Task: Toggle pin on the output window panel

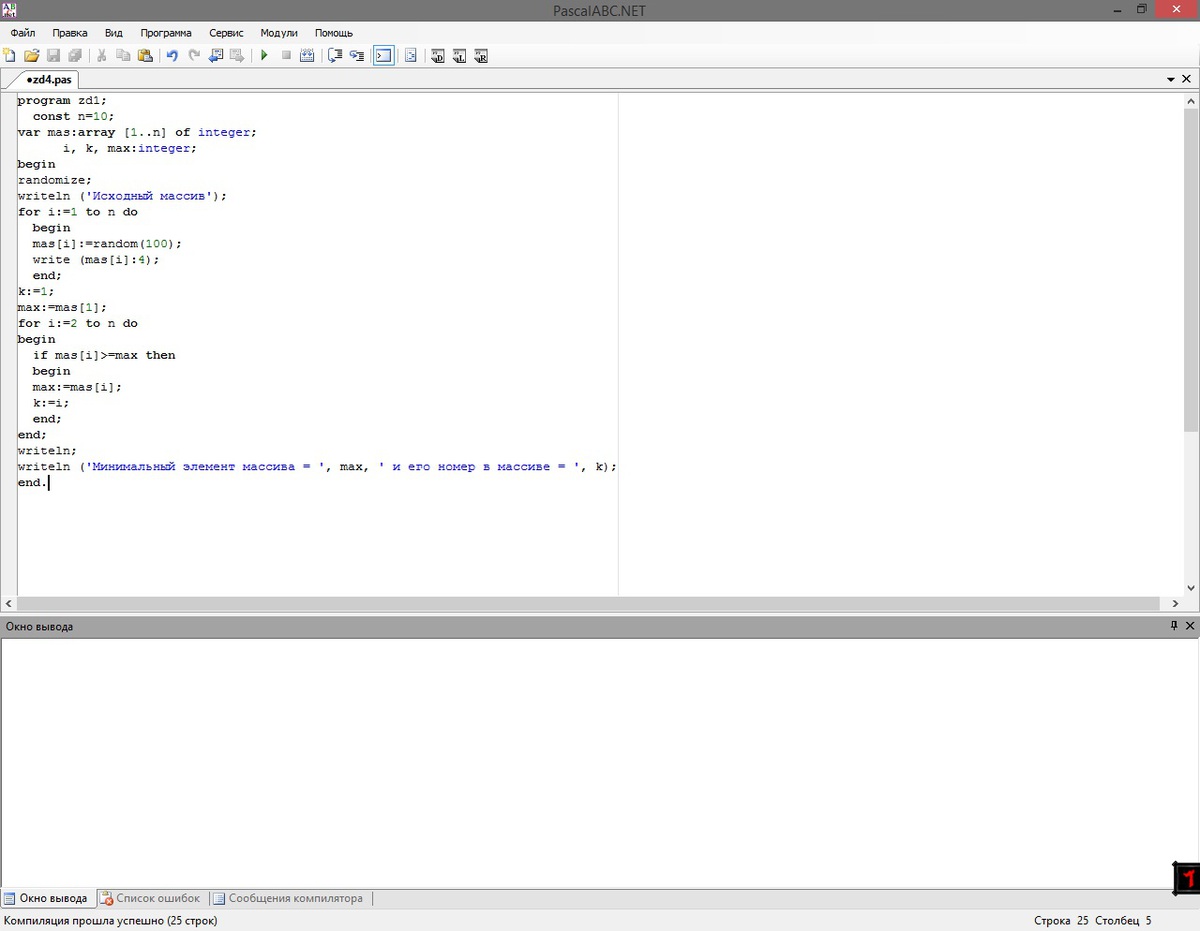Action: [1174, 626]
